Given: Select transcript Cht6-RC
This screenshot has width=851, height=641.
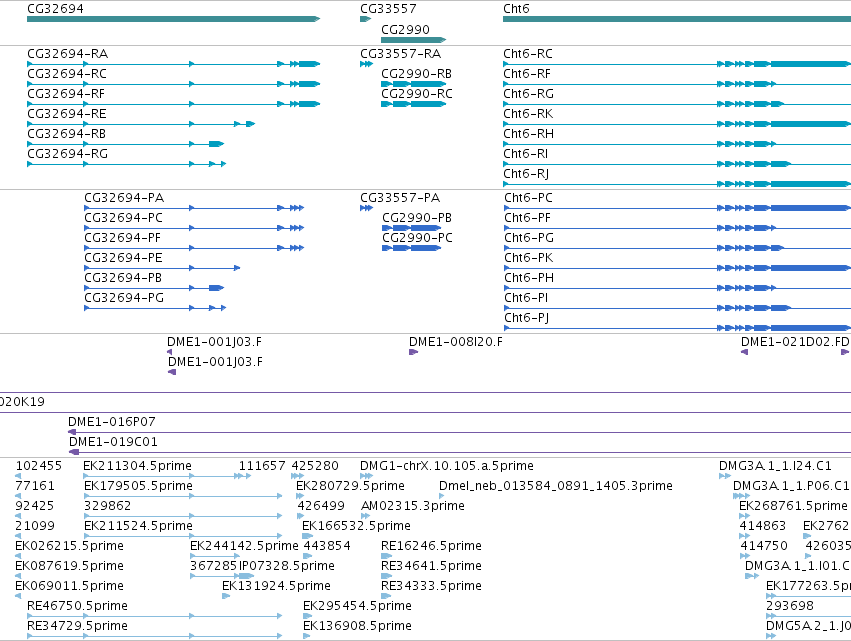Looking at the screenshot, I should coord(677,64).
